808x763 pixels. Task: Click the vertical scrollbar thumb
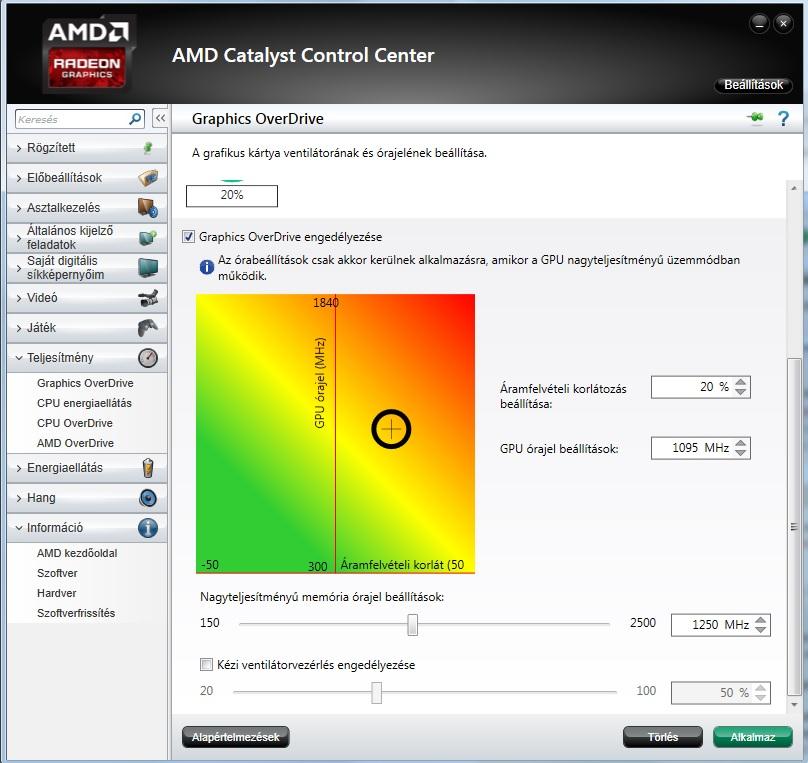coord(794,526)
